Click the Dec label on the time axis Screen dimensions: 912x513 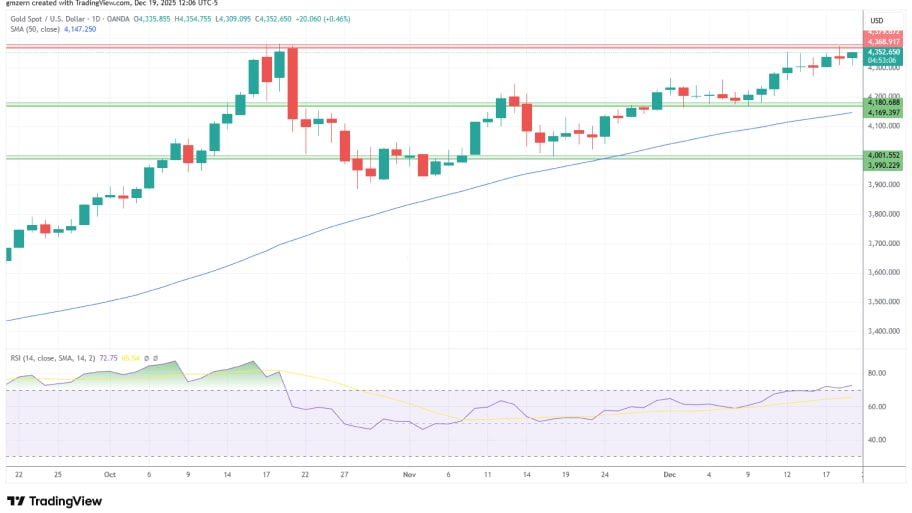pos(668,475)
